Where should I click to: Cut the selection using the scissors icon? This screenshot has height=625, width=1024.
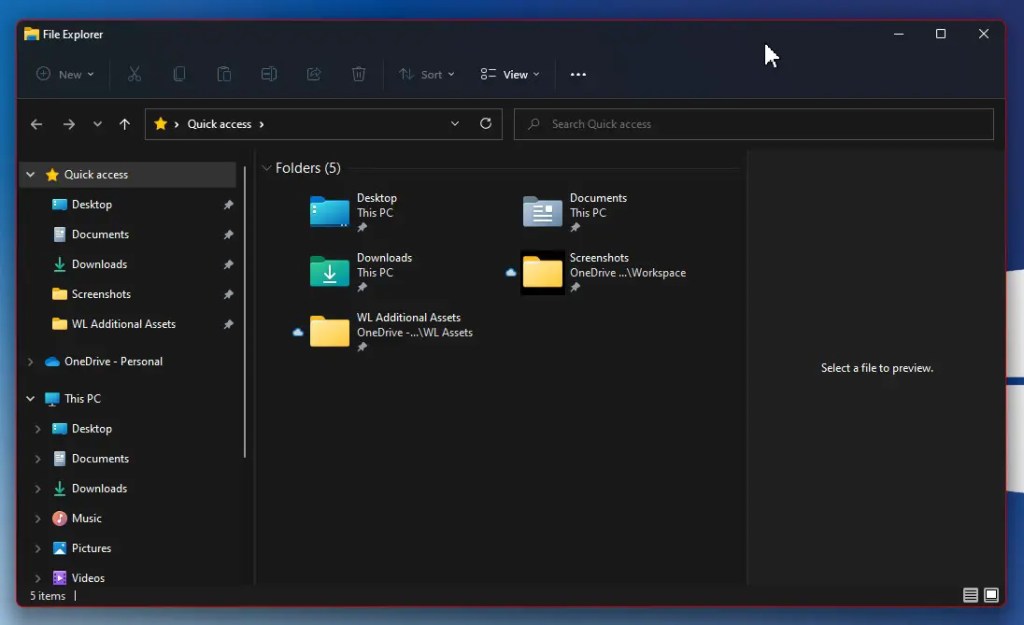tap(135, 74)
